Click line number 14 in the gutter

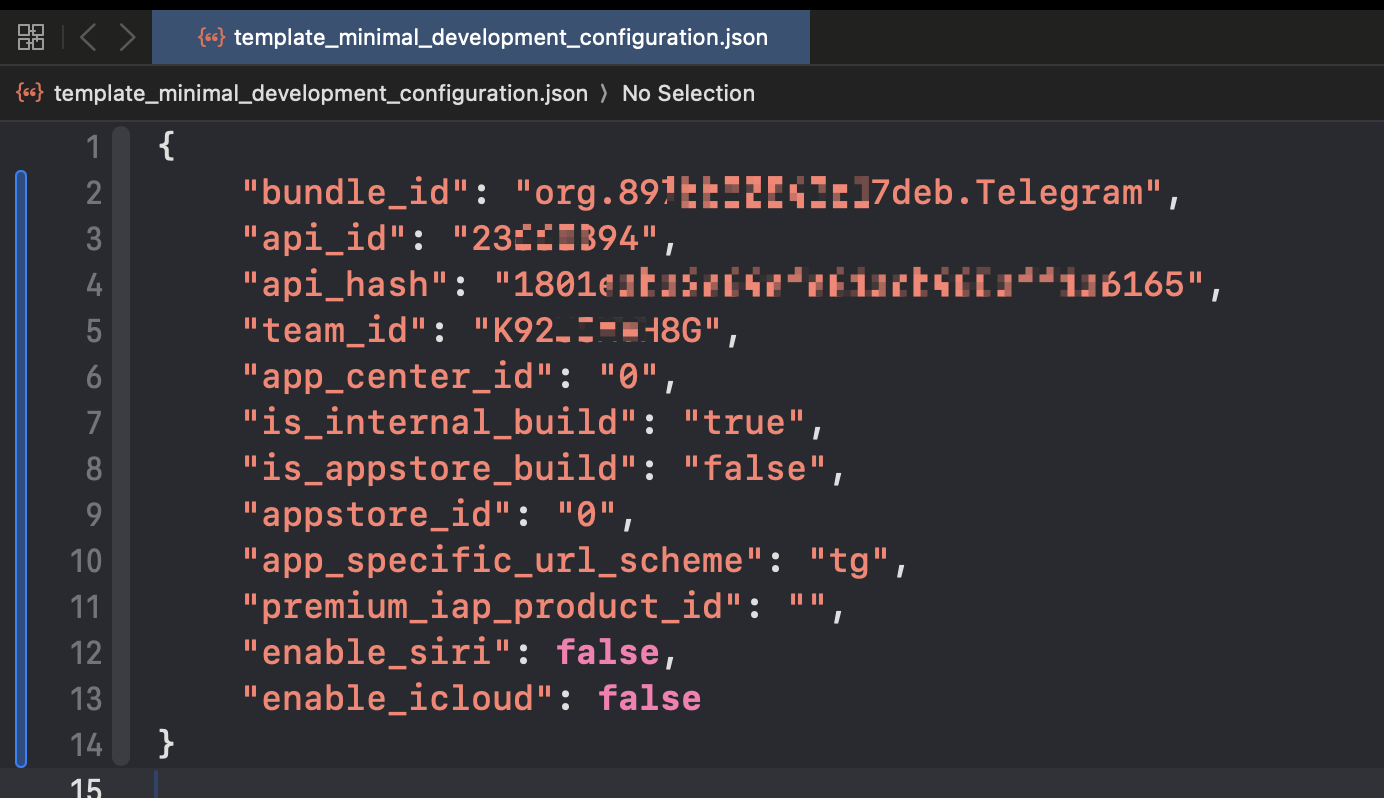click(85, 745)
